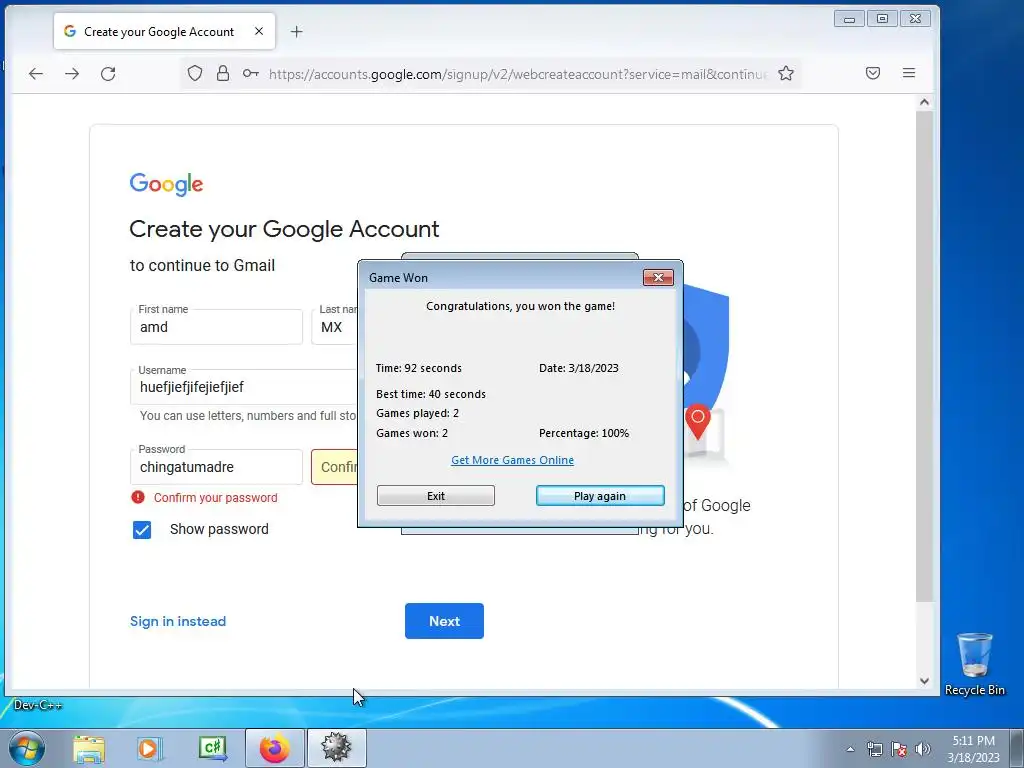1024x768 pixels.
Task: Open the Action Center flag icon
Action: pos(899,749)
